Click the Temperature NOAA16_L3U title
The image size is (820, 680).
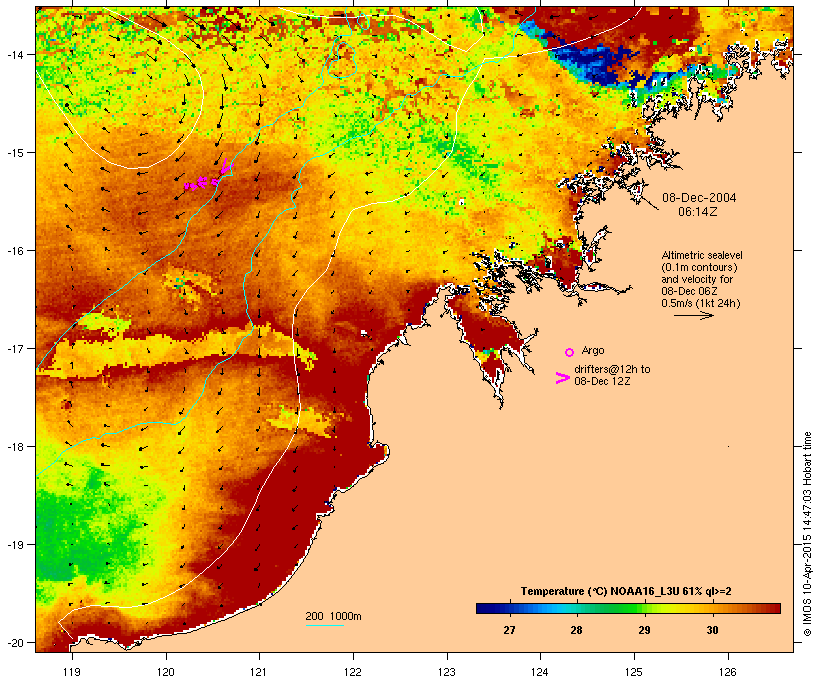coord(626,591)
